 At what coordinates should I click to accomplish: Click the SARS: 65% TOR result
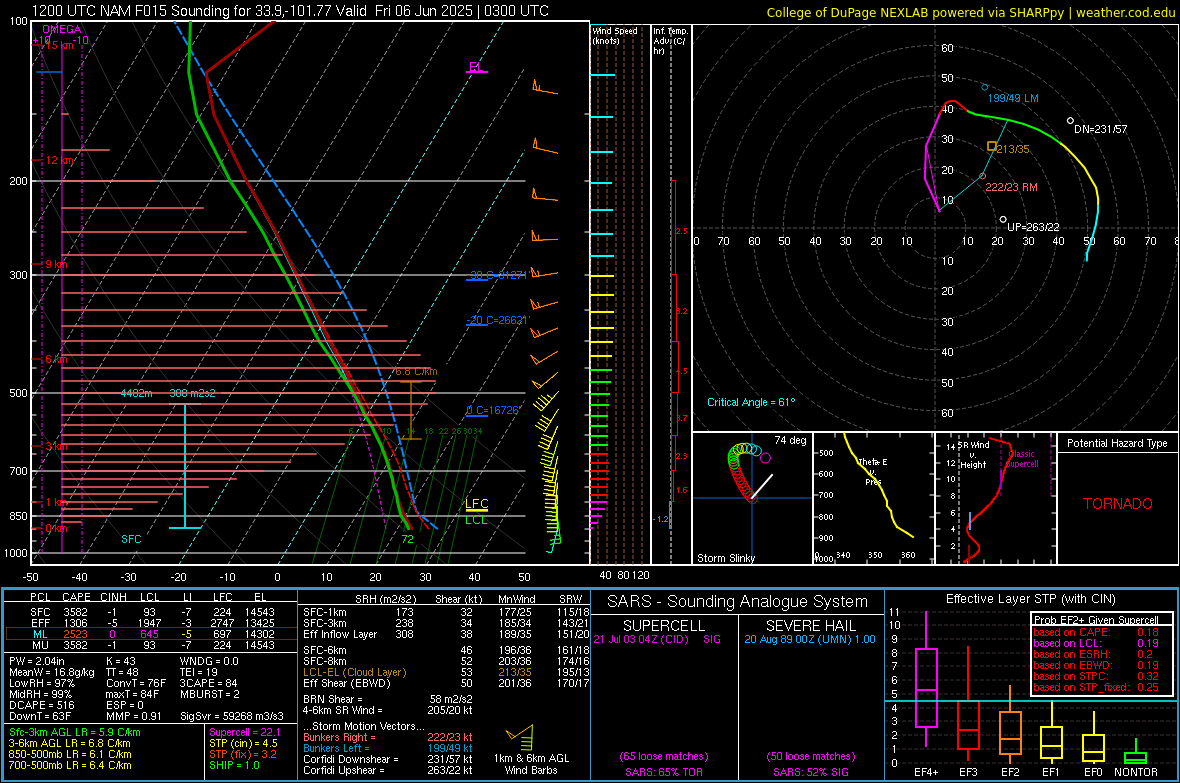(x=663, y=772)
